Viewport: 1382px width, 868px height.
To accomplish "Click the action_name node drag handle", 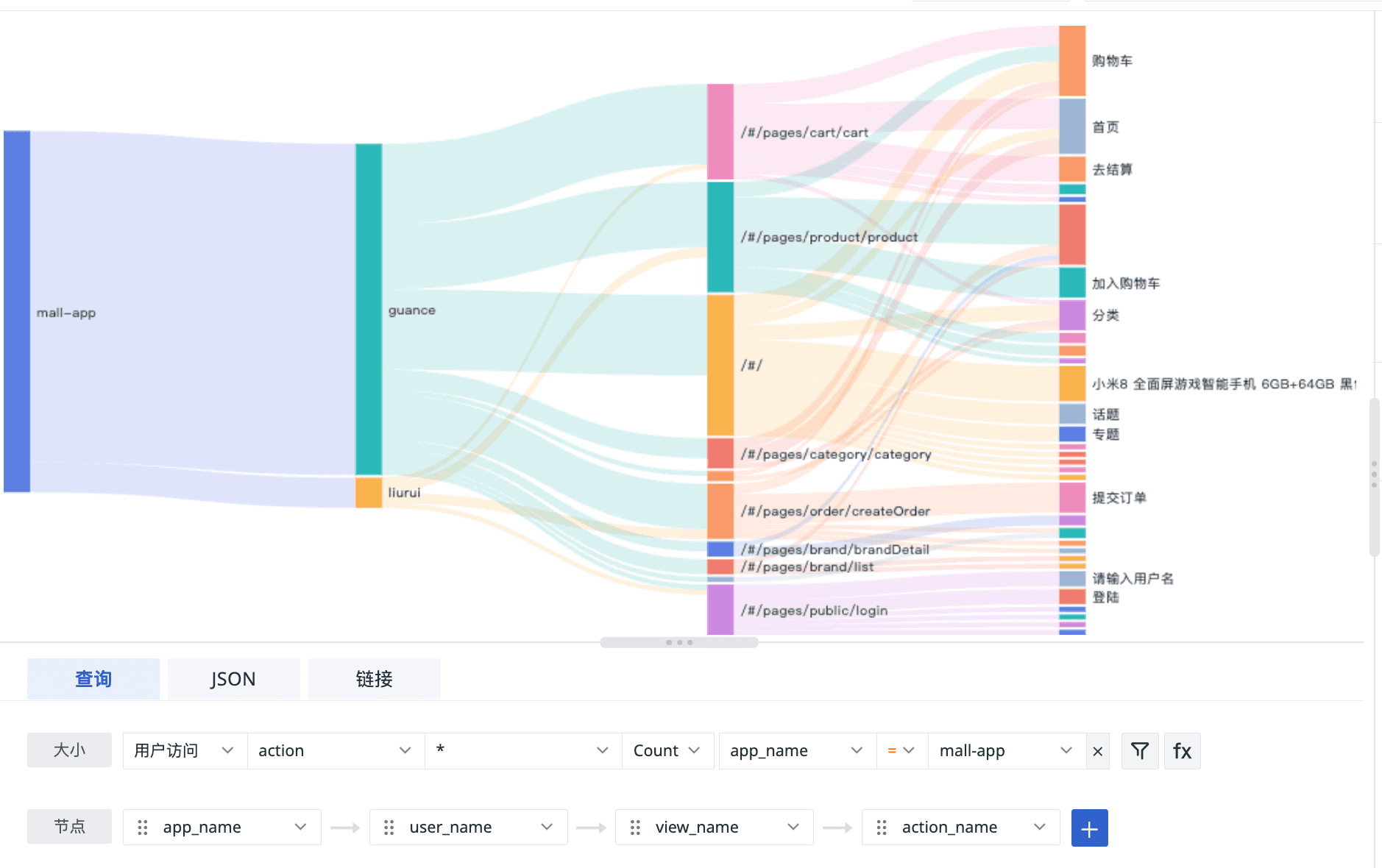I will tap(882, 828).
